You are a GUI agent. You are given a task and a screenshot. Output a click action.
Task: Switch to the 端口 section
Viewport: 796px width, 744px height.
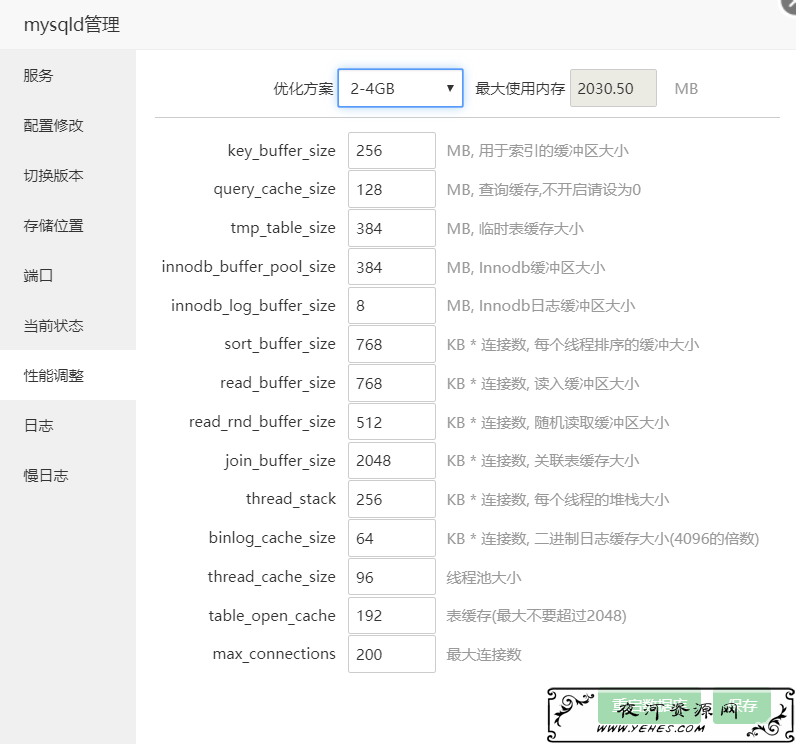coord(68,276)
